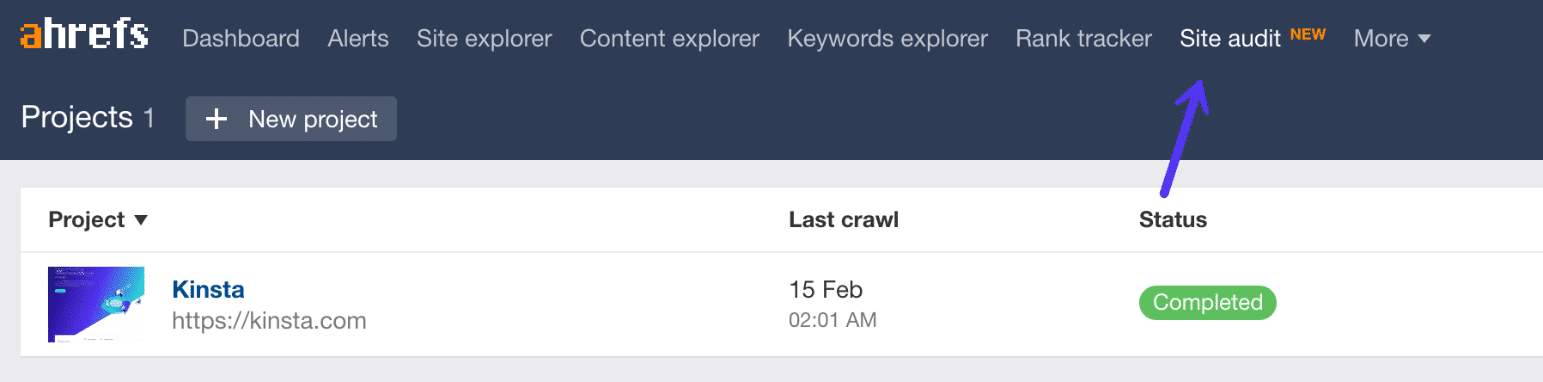This screenshot has height=382, width=1543.
Task: Click the New project button
Action: click(291, 119)
